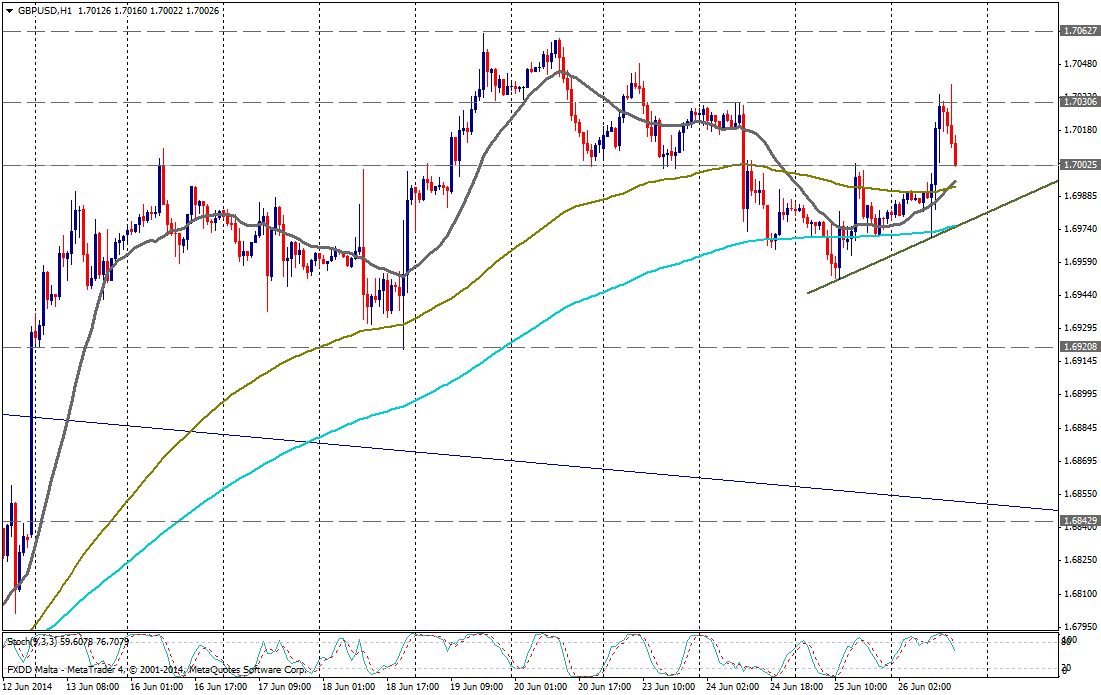Screen dimensions: 1101x695
Task: Select the 1.70627 price level label
Action: coord(1080,31)
